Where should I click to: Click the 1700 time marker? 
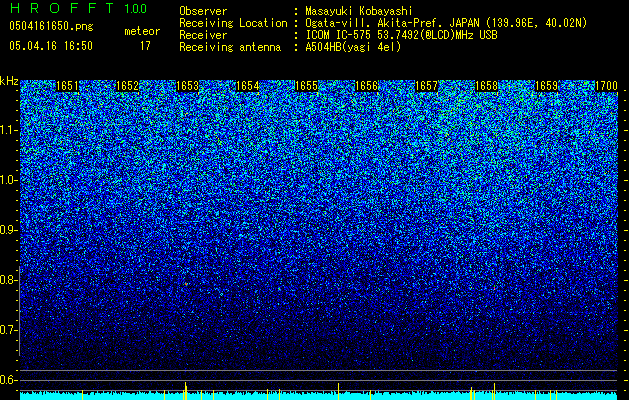point(606,86)
